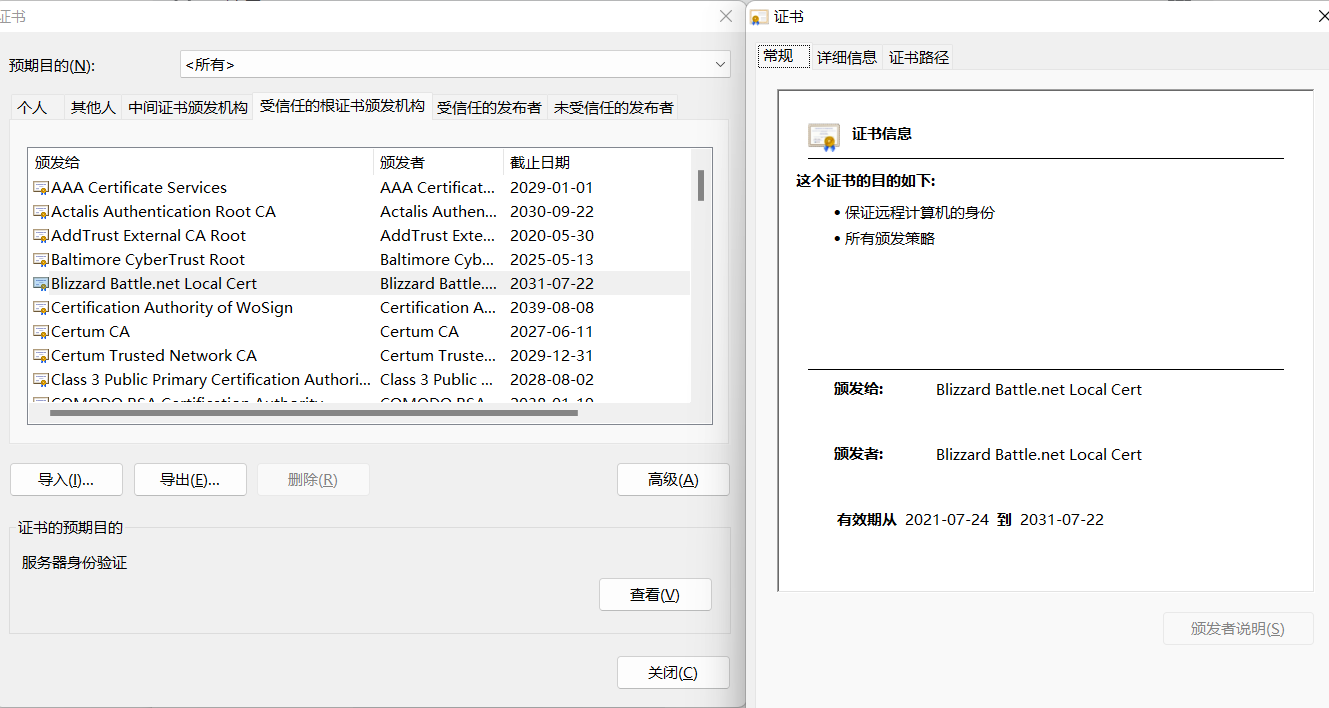Click the 高级(A) button
The width and height of the screenshot is (1329, 708).
[x=673, y=479]
